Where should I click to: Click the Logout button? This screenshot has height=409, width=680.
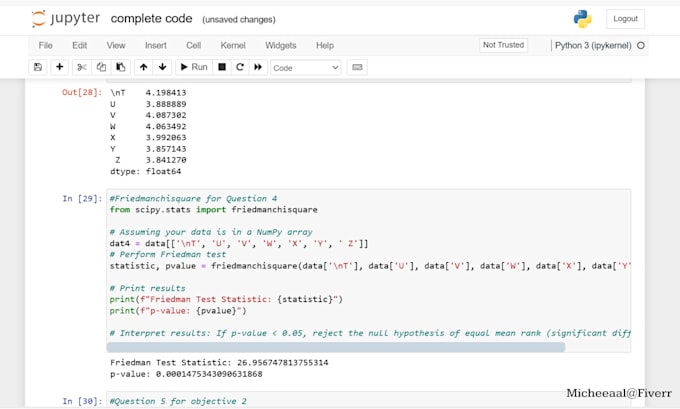[625, 19]
